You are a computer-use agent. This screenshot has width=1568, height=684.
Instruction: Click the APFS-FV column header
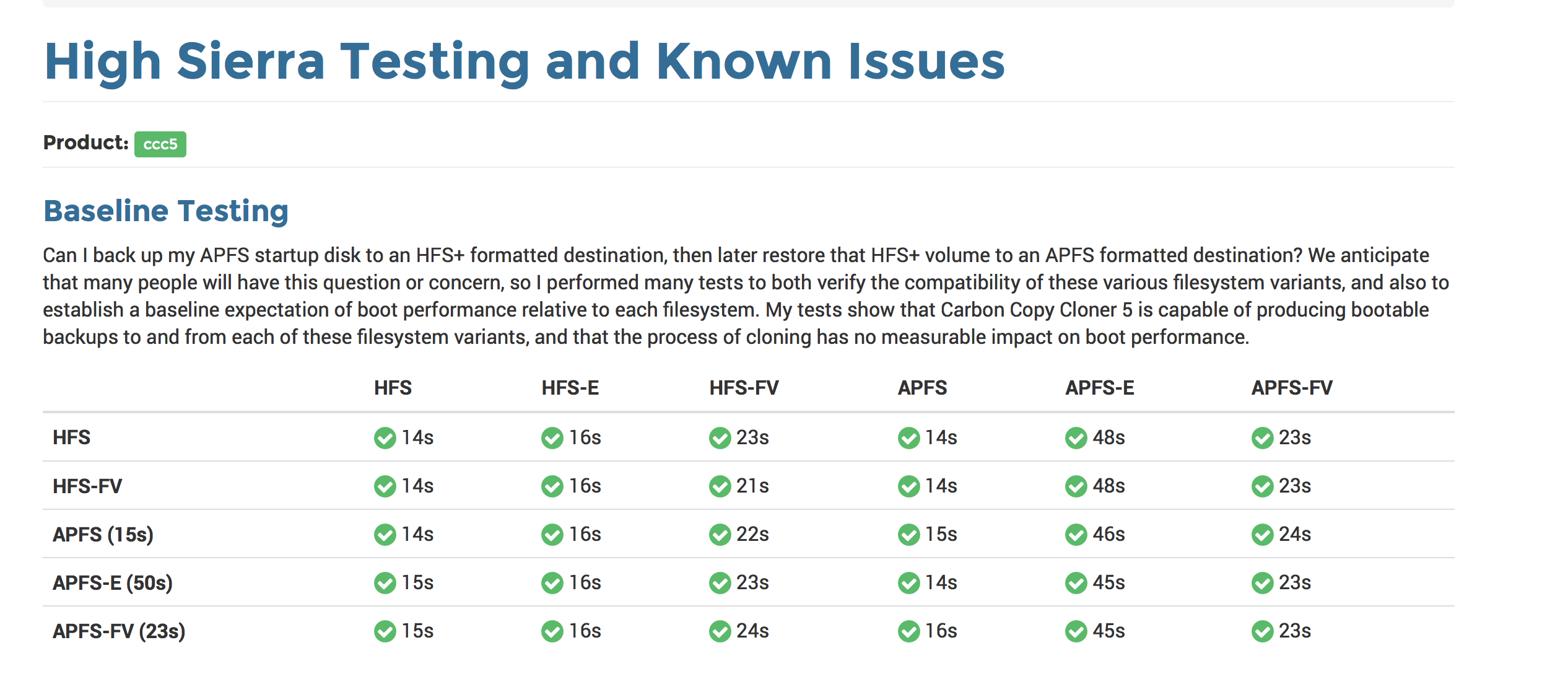click(x=1292, y=388)
